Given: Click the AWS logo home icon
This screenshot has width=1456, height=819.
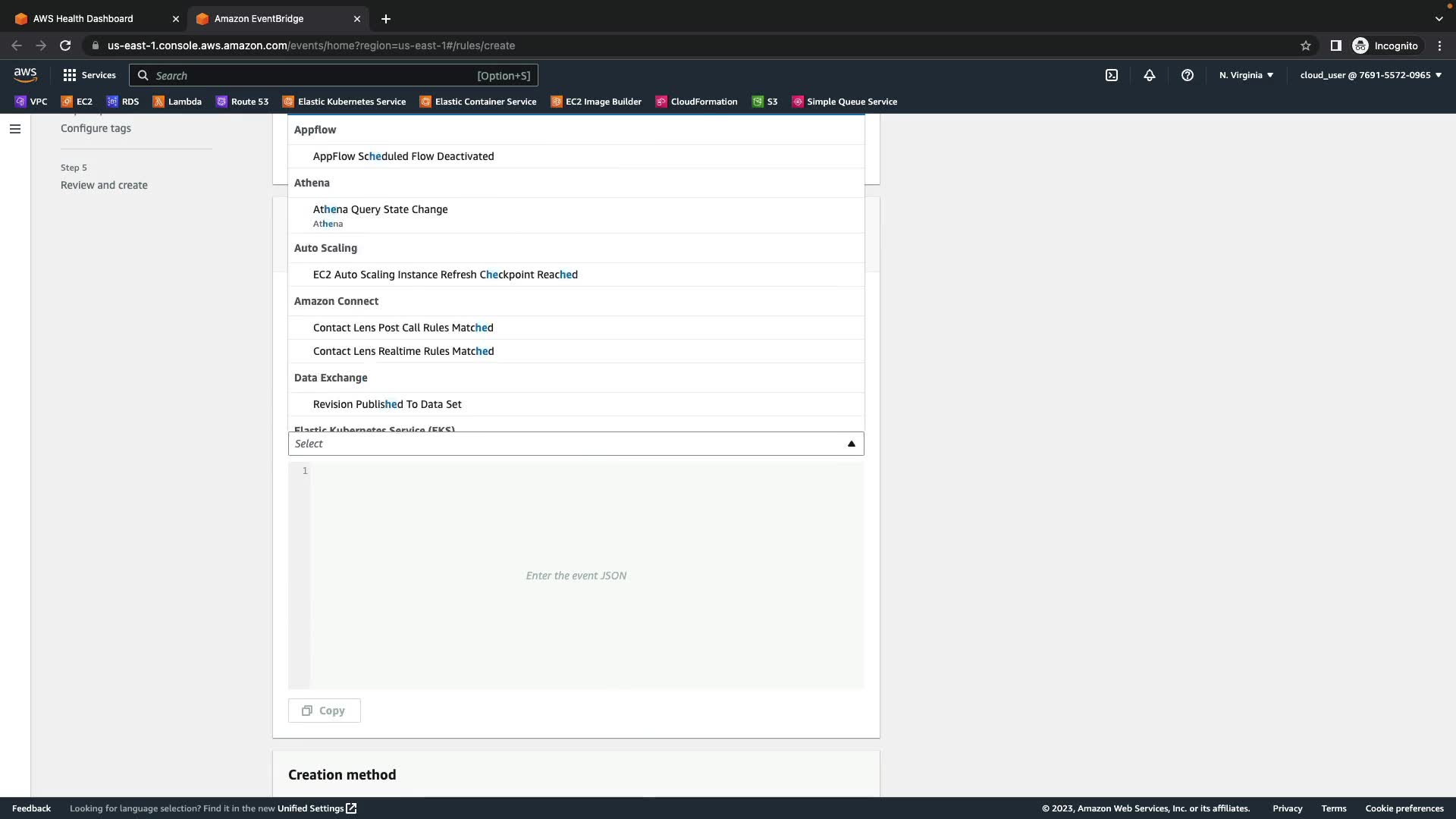Looking at the screenshot, I should click(x=25, y=74).
